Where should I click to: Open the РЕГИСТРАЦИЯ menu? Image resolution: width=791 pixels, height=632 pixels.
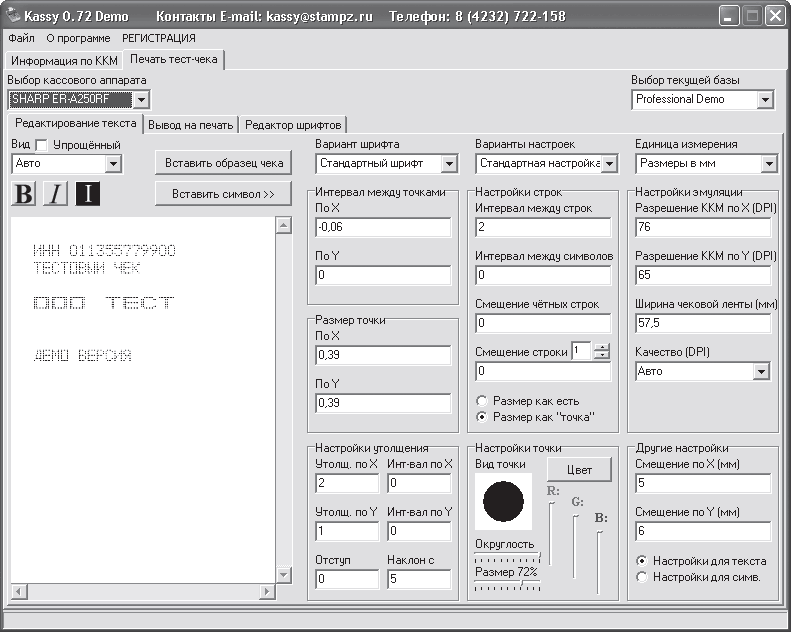click(x=159, y=38)
